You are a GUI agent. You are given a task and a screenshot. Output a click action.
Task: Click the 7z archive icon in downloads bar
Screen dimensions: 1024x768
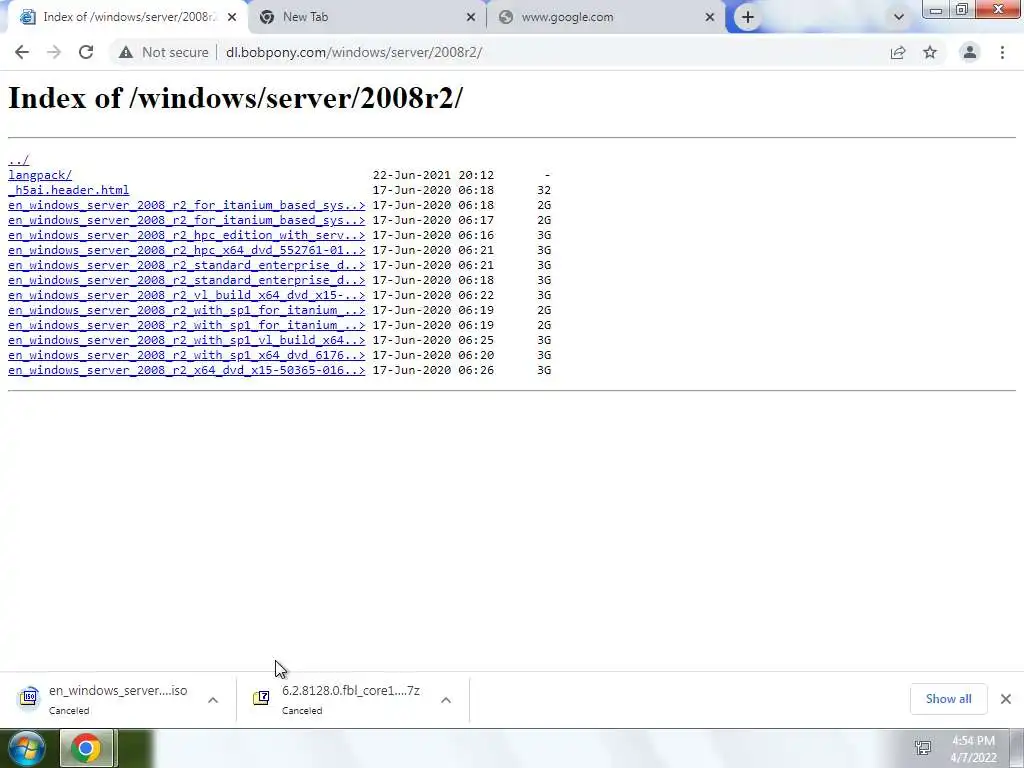[261, 697]
